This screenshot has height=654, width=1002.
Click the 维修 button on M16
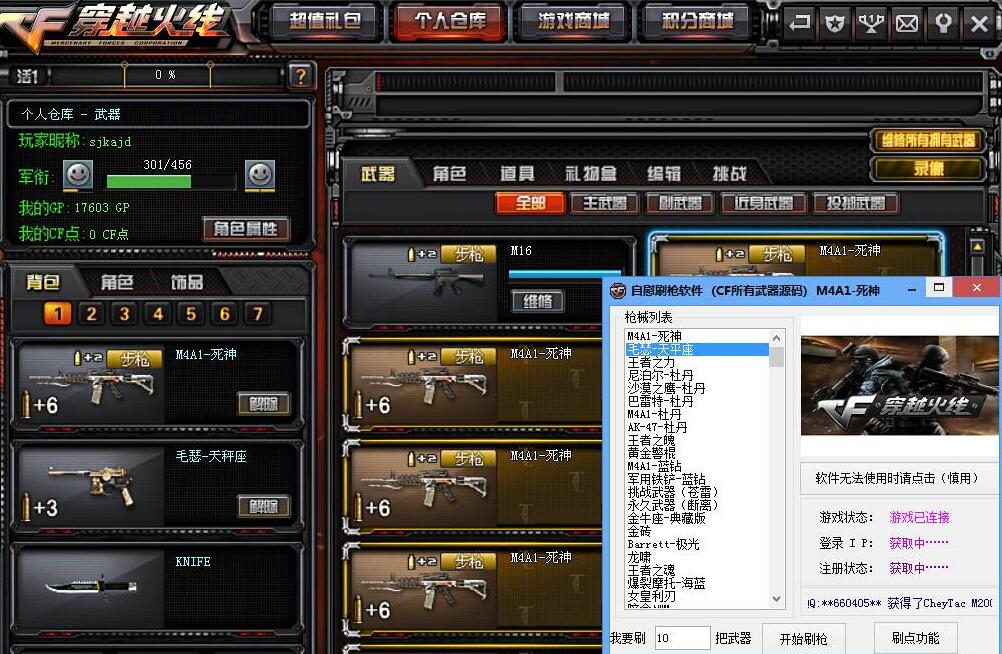coord(538,301)
